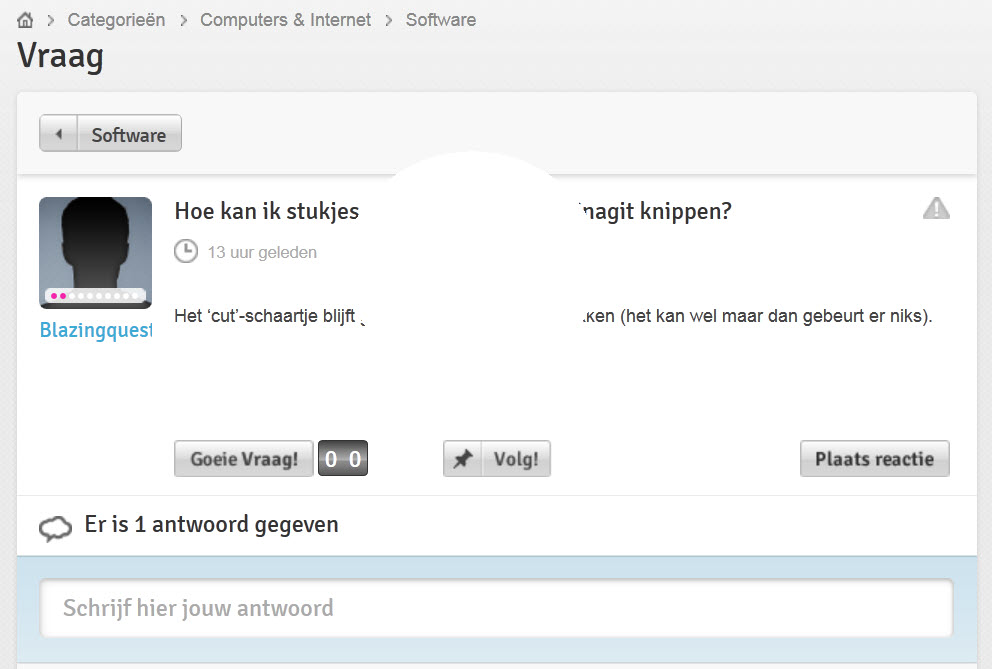
Task: Click Plaats reactie to post a reaction
Action: point(874,458)
